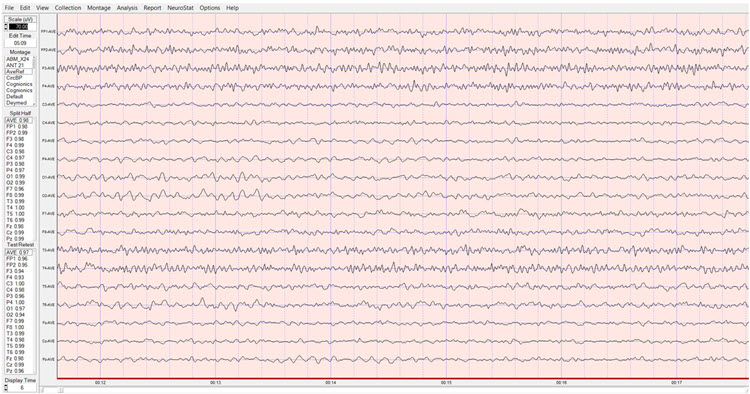The width and height of the screenshot is (750, 394).
Task: Click the F7-AVE channel label
Action: [x=48, y=214]
